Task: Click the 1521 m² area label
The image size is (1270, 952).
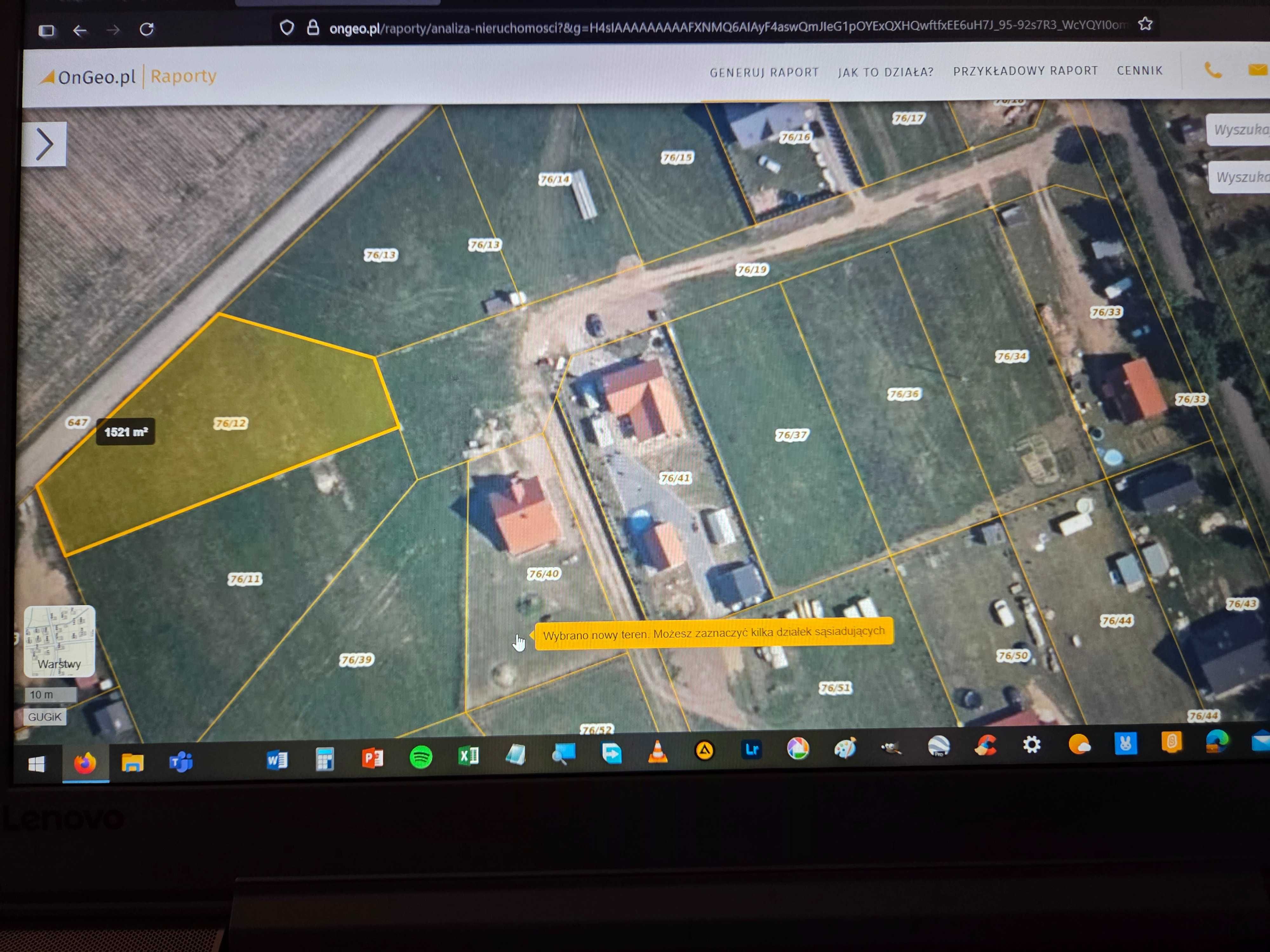Action: point(126,432)
